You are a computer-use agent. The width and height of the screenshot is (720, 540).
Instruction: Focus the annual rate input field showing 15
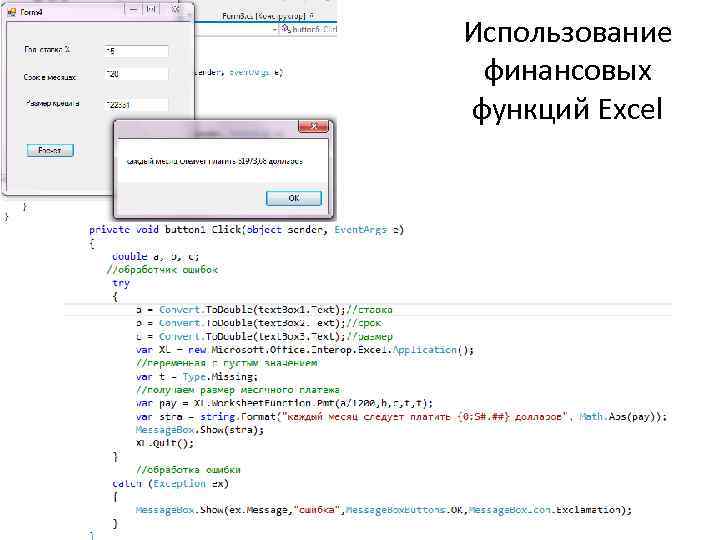[x=136, y=51]
